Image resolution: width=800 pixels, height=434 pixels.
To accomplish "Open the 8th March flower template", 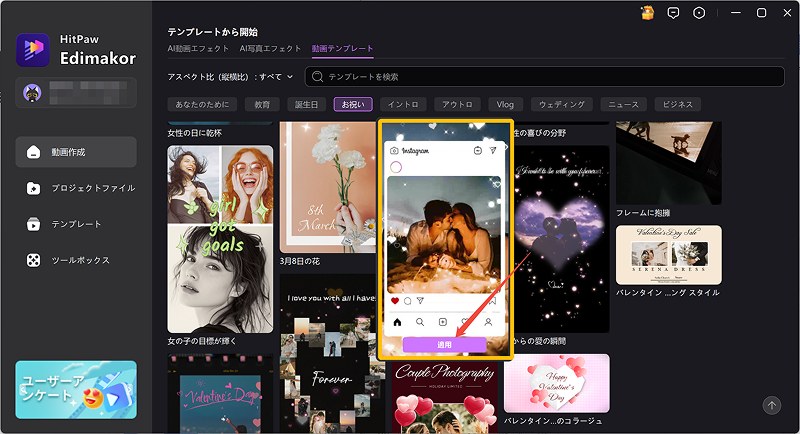I will coord(328,187).
